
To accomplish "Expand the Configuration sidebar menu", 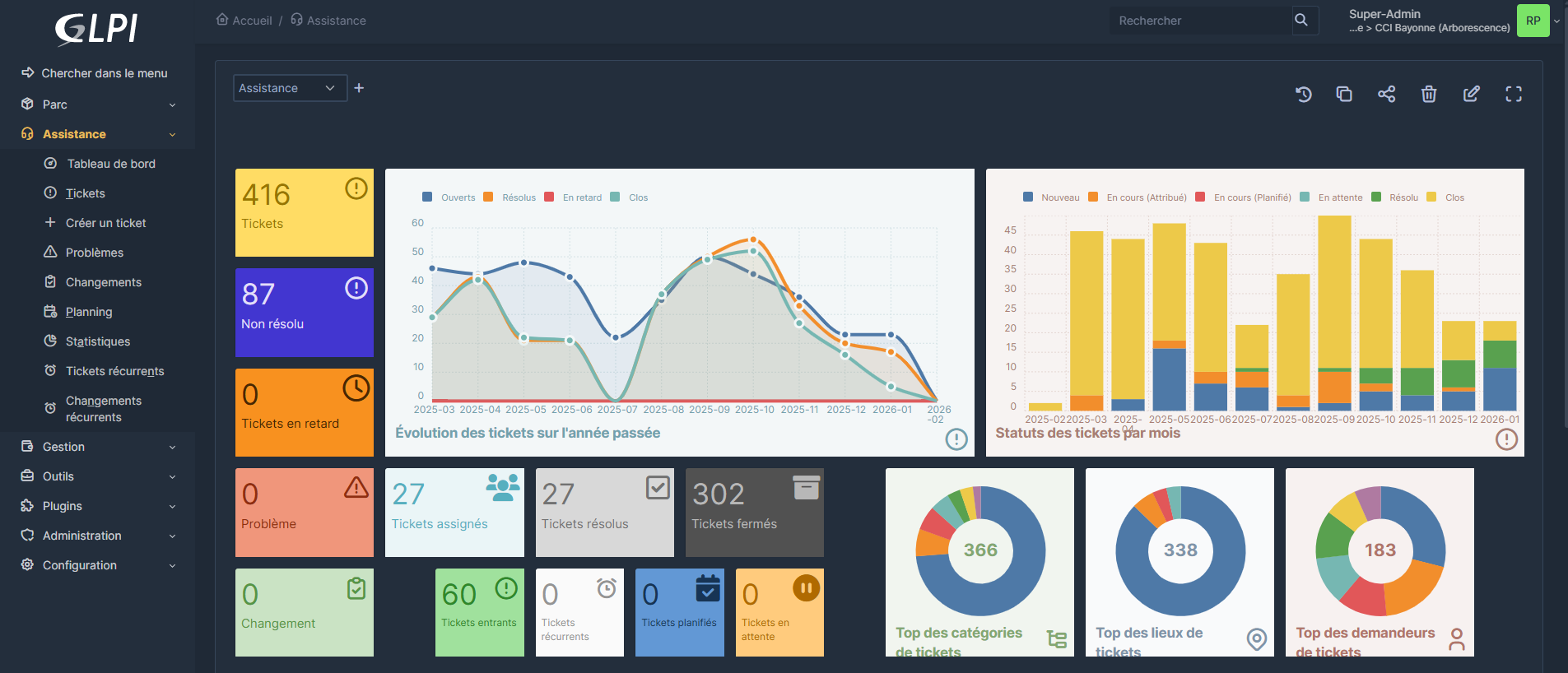I will coord(98,565).
